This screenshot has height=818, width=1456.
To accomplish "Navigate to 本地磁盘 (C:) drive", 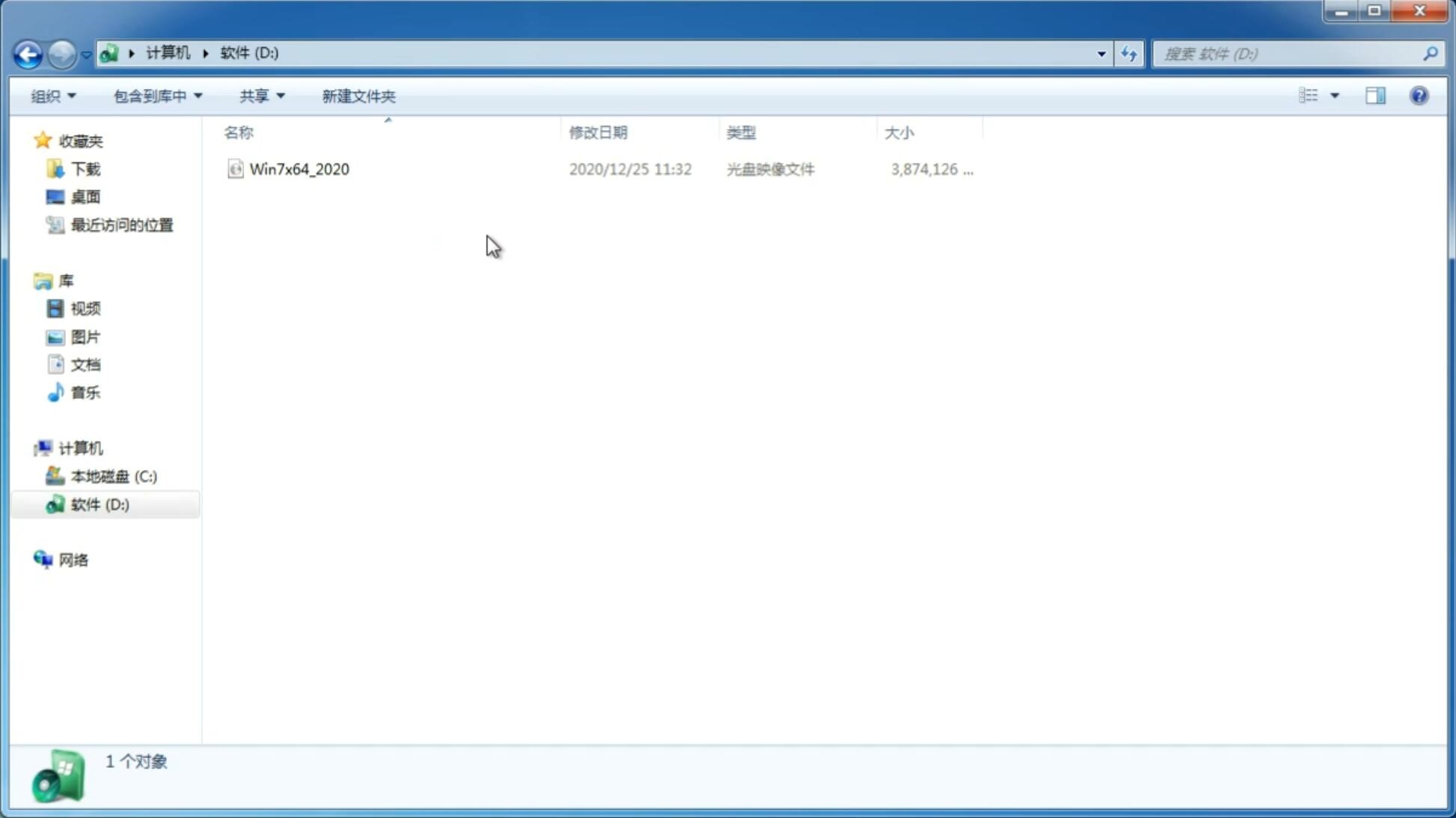I will coord(113,476).
